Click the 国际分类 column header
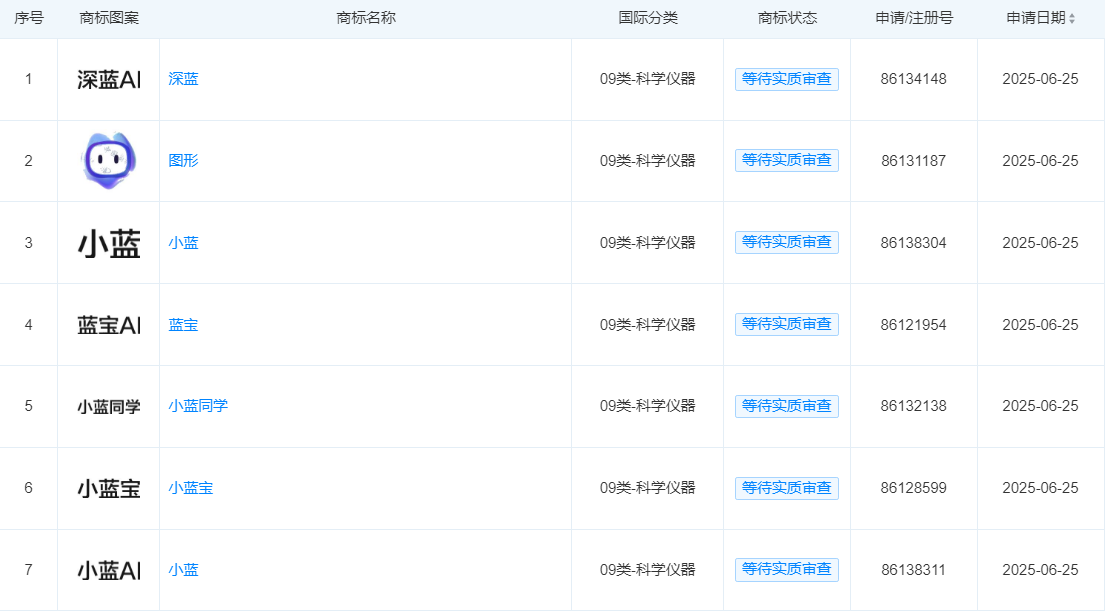 point(648,18)
